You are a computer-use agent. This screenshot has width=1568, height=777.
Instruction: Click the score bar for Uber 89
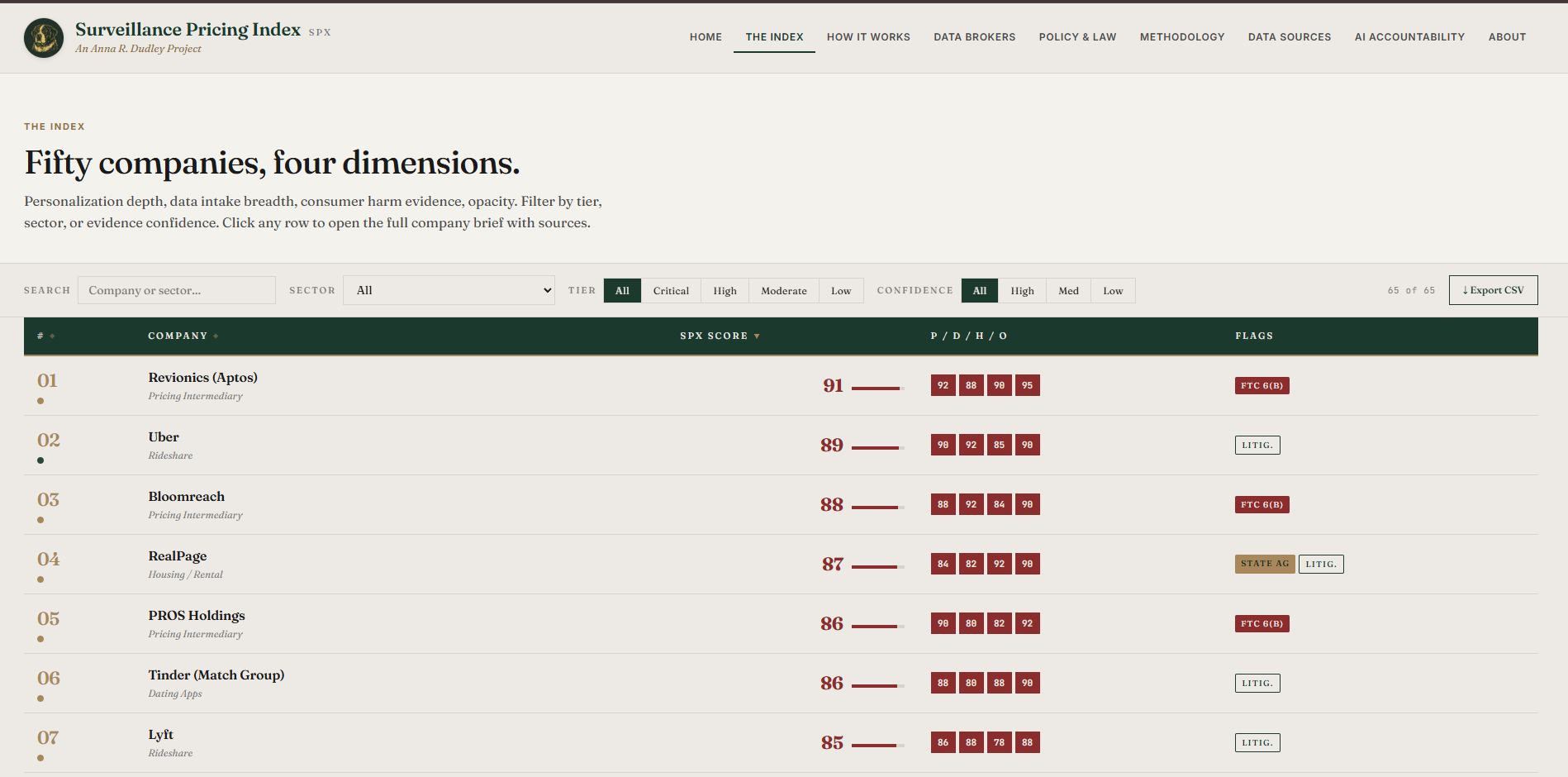coord(878,448)
